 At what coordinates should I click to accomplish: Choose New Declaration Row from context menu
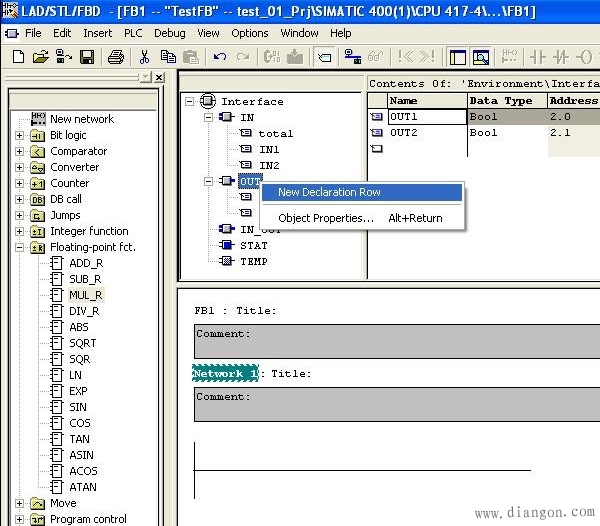329,192
